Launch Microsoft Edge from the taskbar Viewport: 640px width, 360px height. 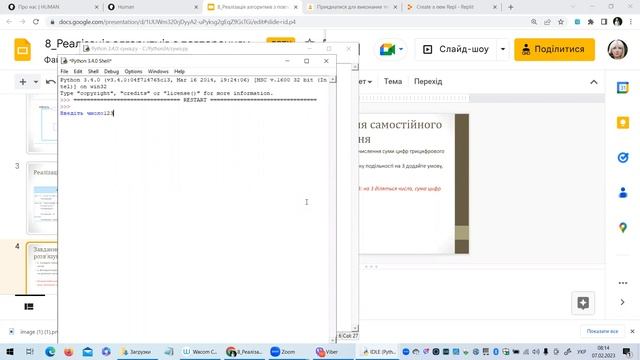point(50,352)
